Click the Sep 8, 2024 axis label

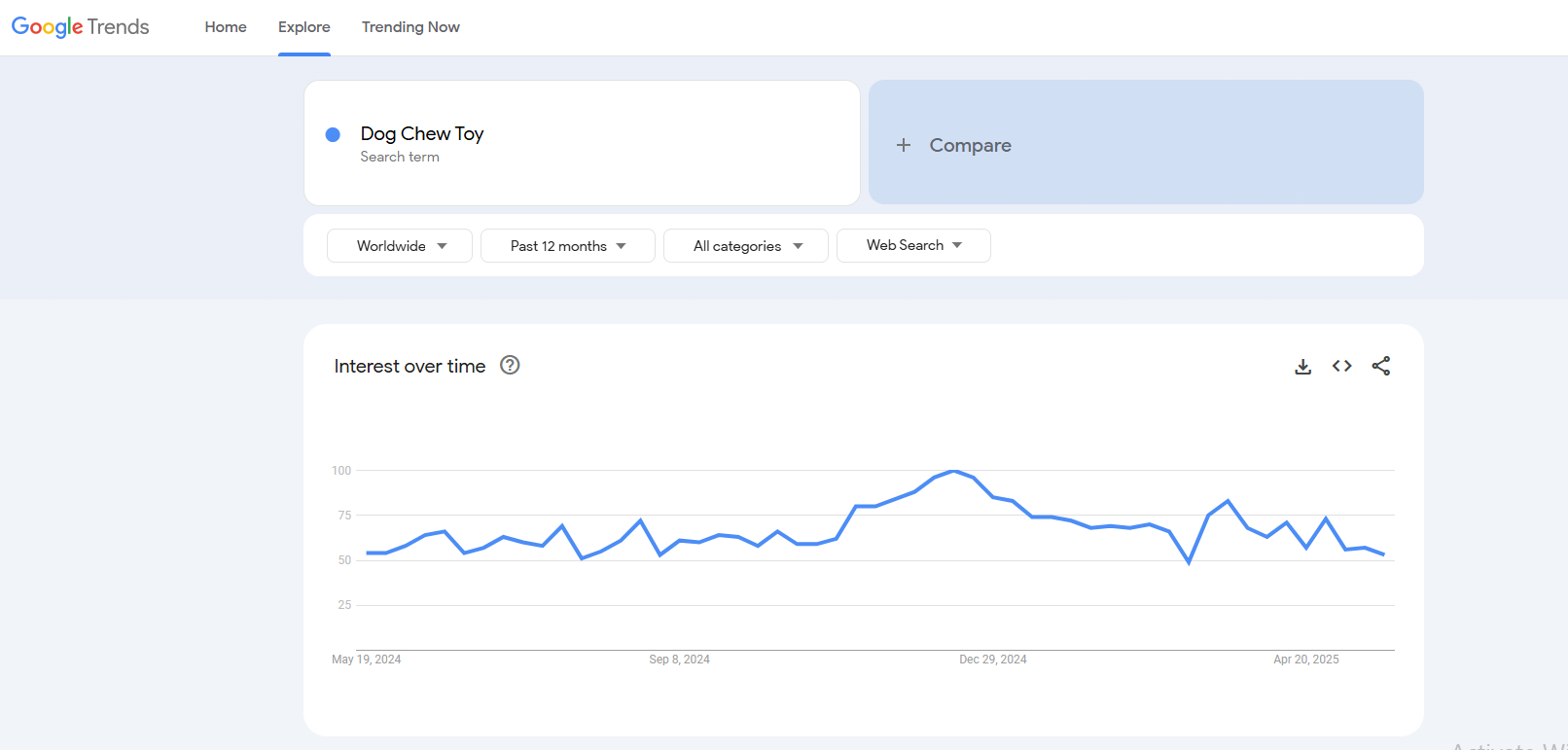(x=679, y=660)
